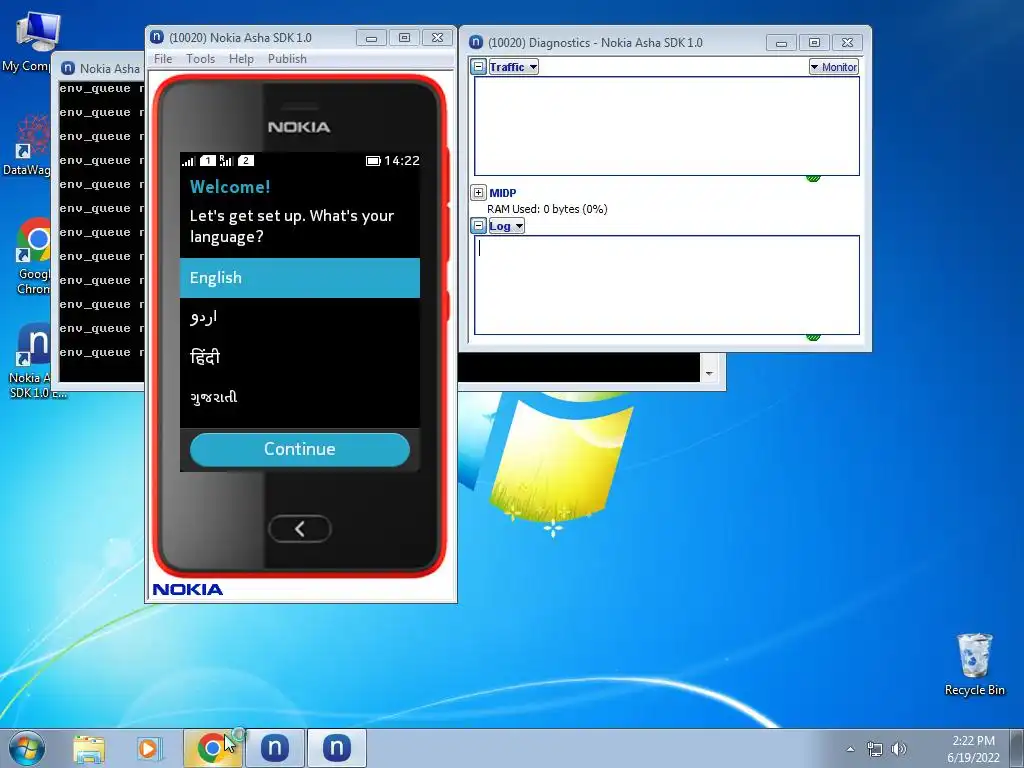This screenshot has height=768, width=1024.
Task: Click the SIM 2 signal indicator
Action: [x=227, y=161]
